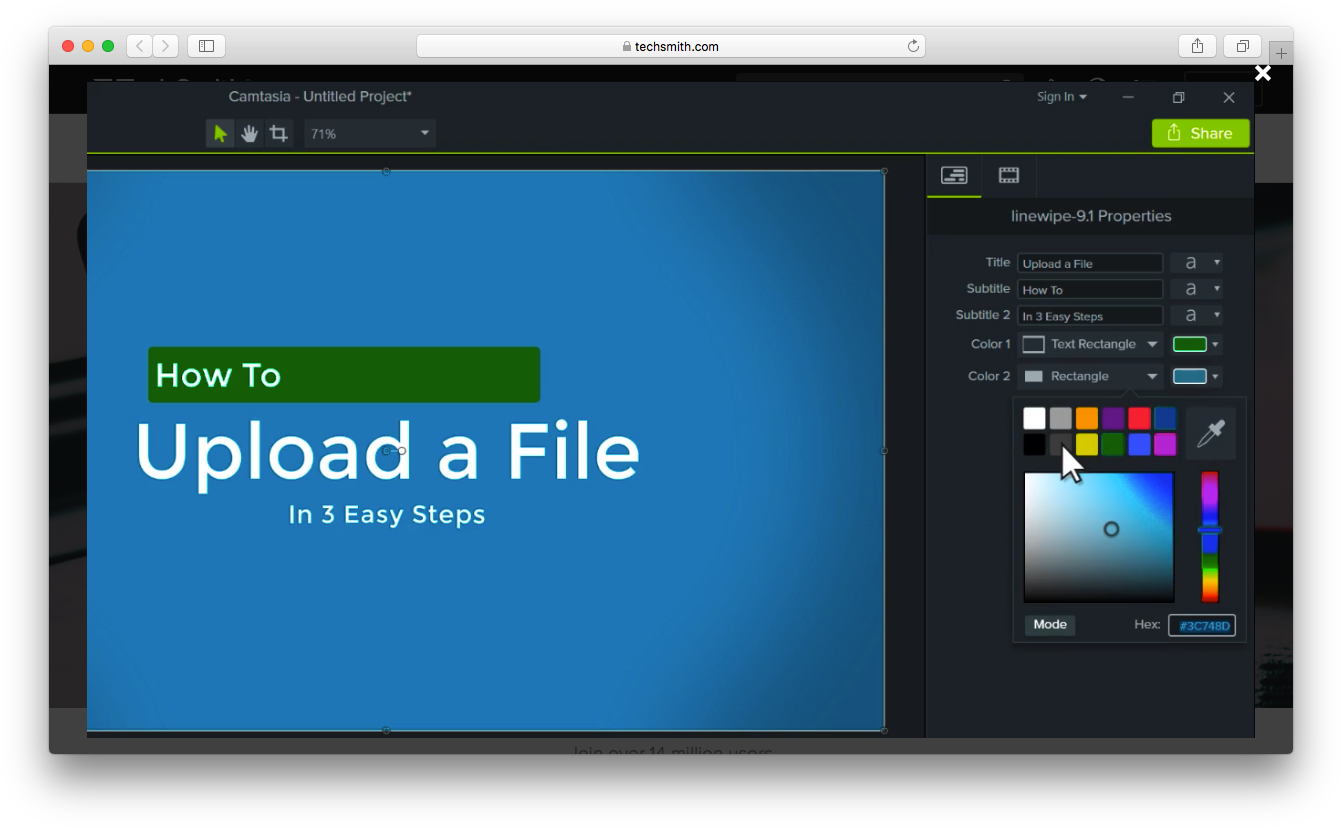Pick the black preset color
The image size is (1341, 828).
click(1034, 444)
